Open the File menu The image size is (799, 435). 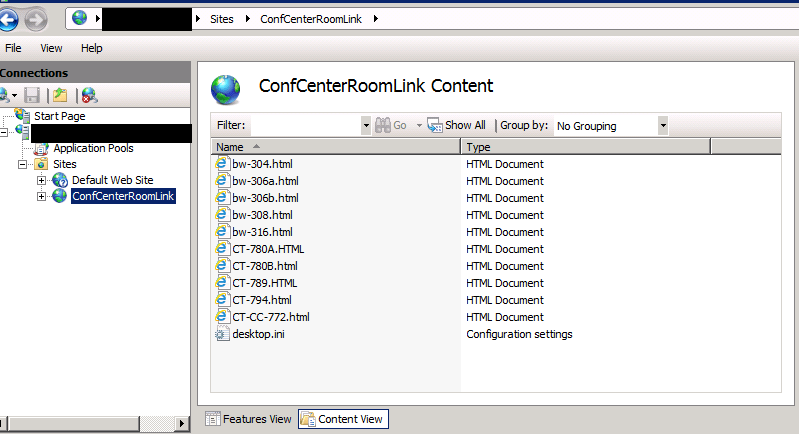13,48
